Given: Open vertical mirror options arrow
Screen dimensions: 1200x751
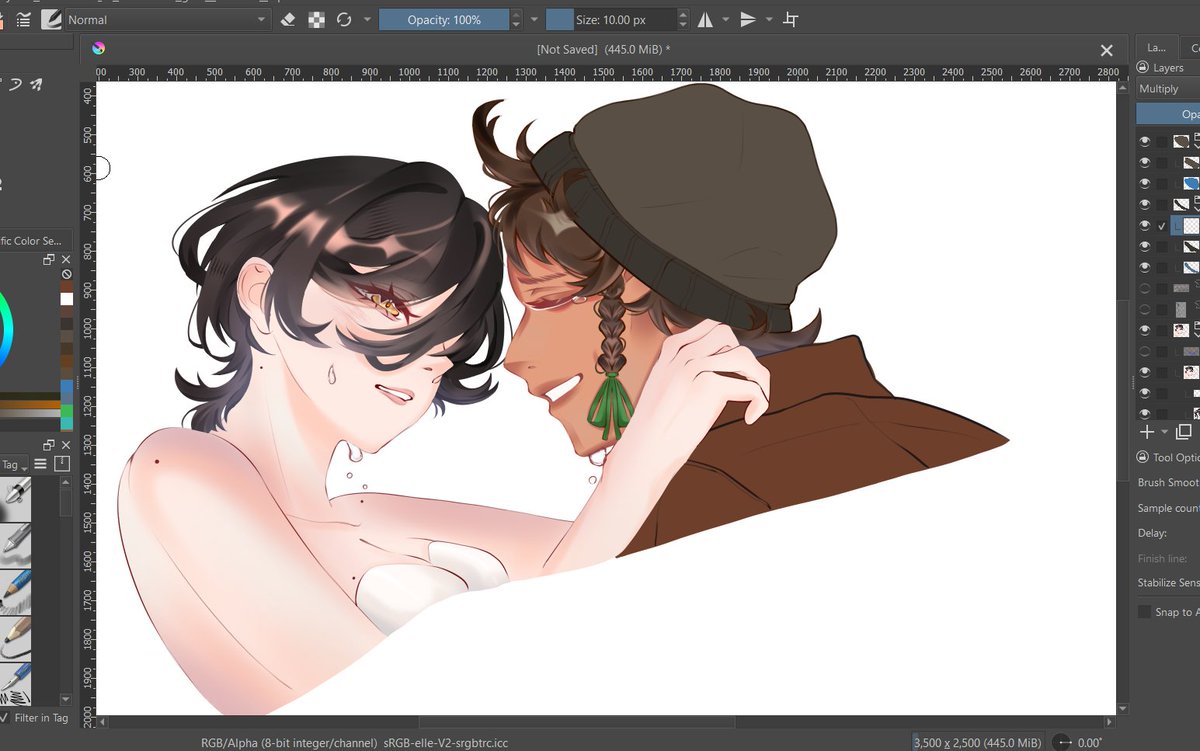Looking at the screenshot, I should click(x=768, y=19).
